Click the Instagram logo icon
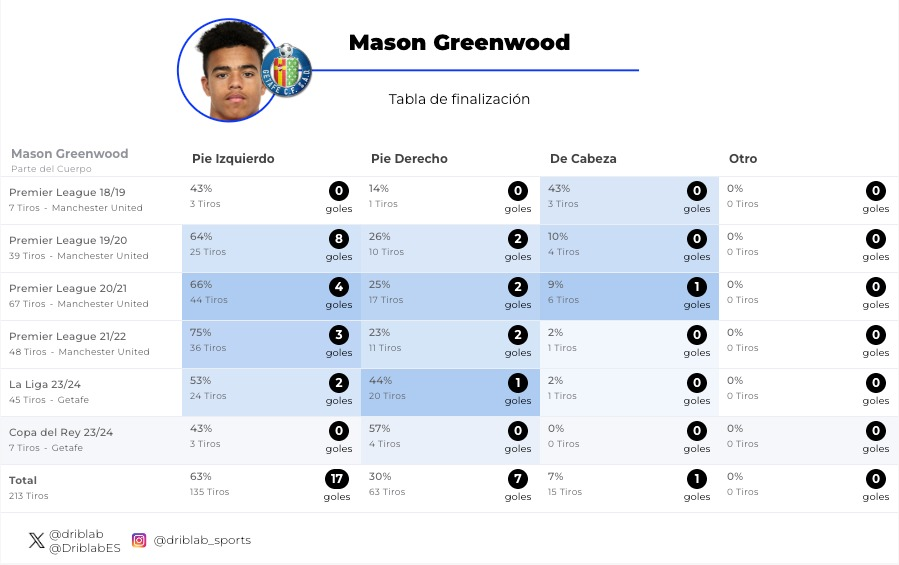The height and width of the screenshot is (565, 899). point(140,540)
